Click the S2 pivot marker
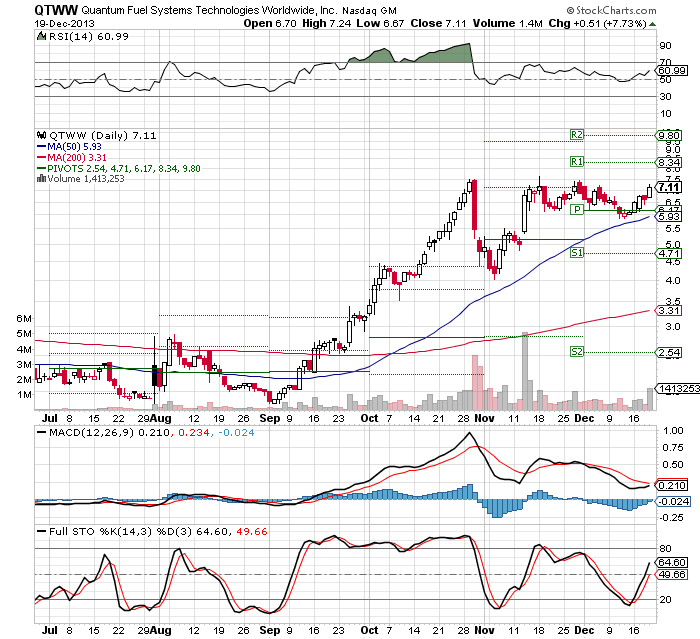Screen dimensions: 700x639 click(577, 352)
